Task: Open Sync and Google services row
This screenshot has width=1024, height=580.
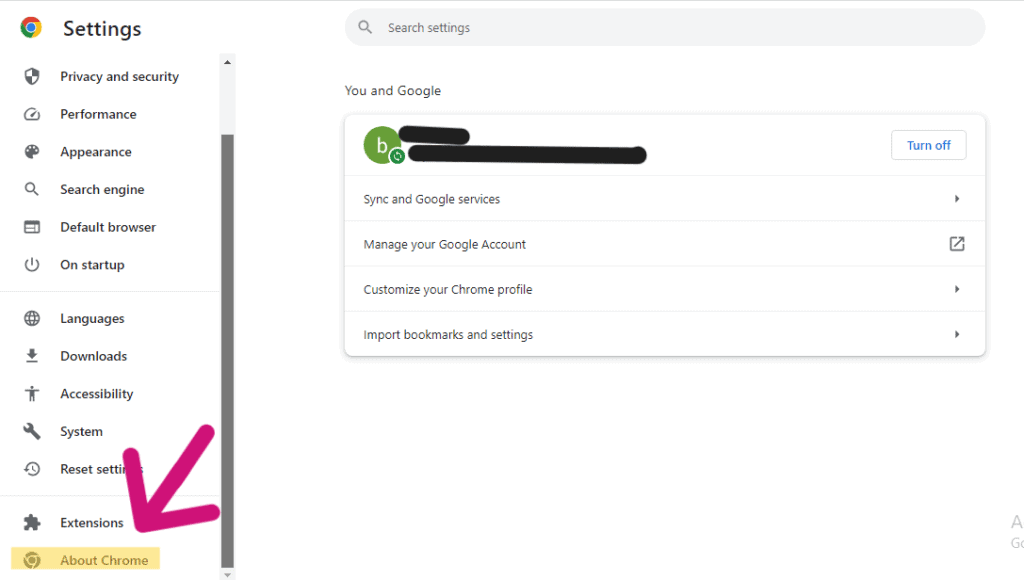Action: pyautogui.click(x=664, y=199)
